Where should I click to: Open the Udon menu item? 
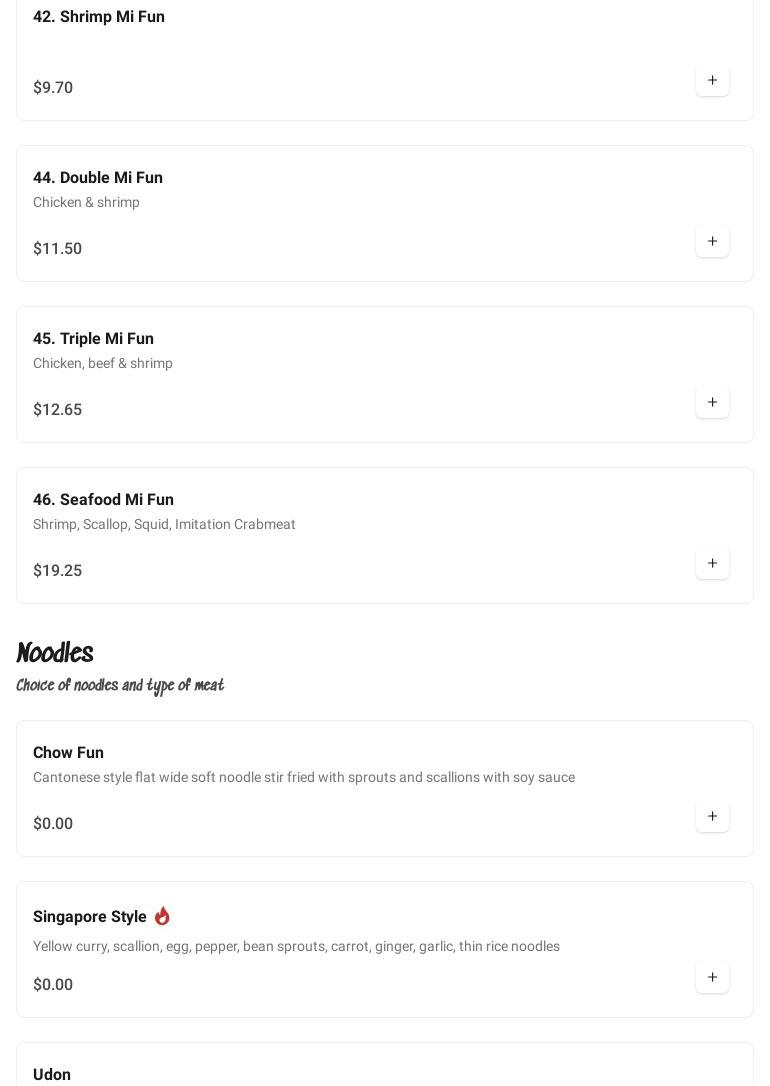pos(52,1074)
